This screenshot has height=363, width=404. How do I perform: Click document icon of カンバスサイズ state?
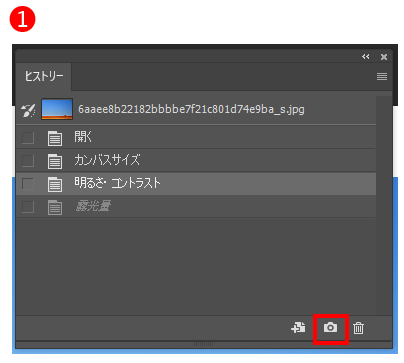[55, 161]
